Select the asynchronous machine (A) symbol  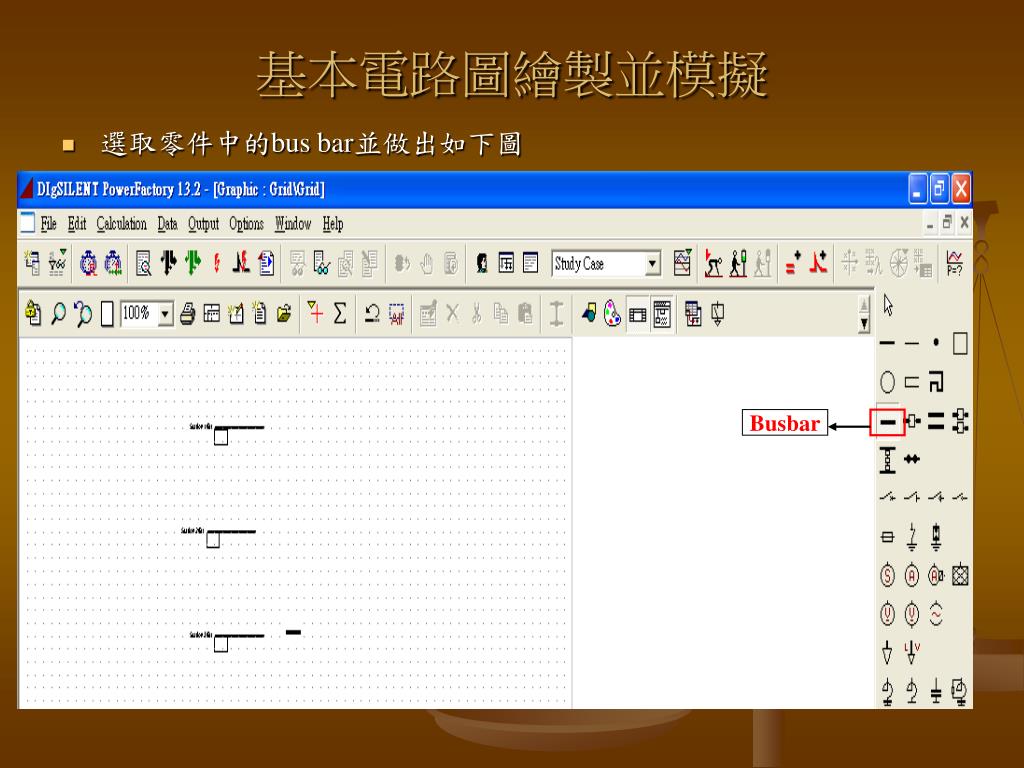click(x=912, y=575)
